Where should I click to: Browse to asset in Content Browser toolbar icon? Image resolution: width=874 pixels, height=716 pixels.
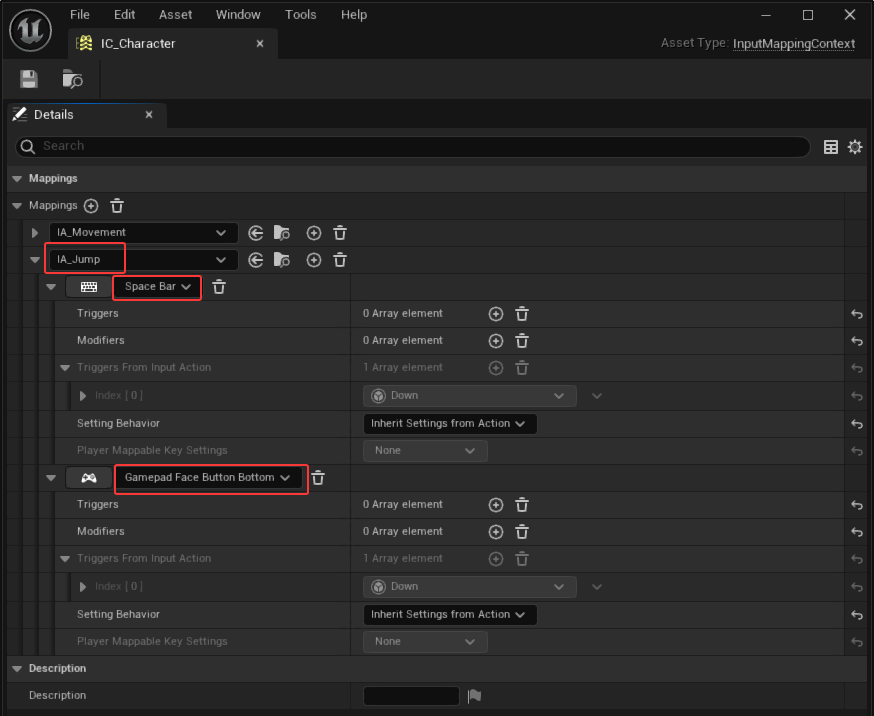pyautogui.click(x=72, y=79)
